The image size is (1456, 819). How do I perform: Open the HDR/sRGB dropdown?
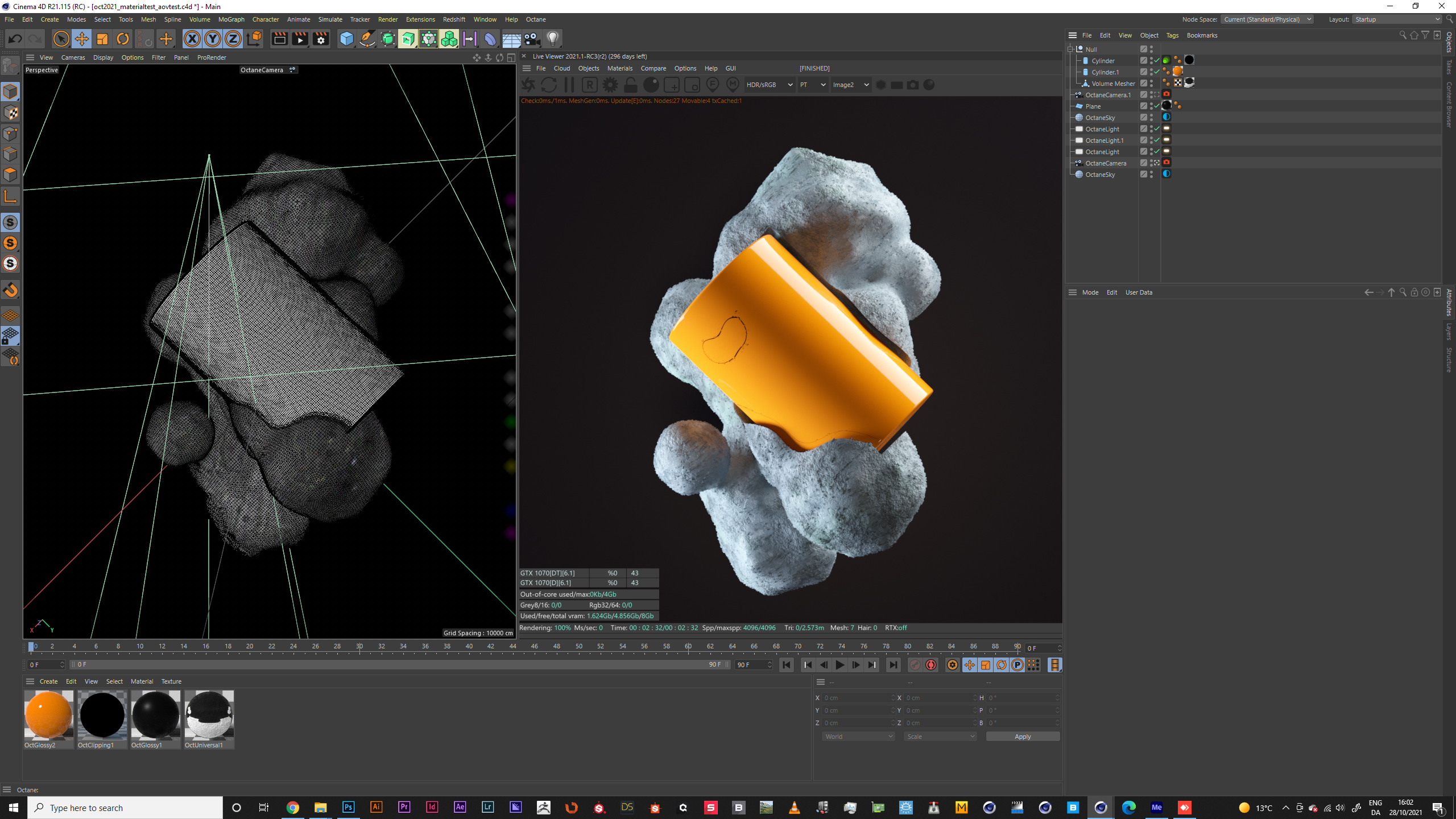pos(769,85)
